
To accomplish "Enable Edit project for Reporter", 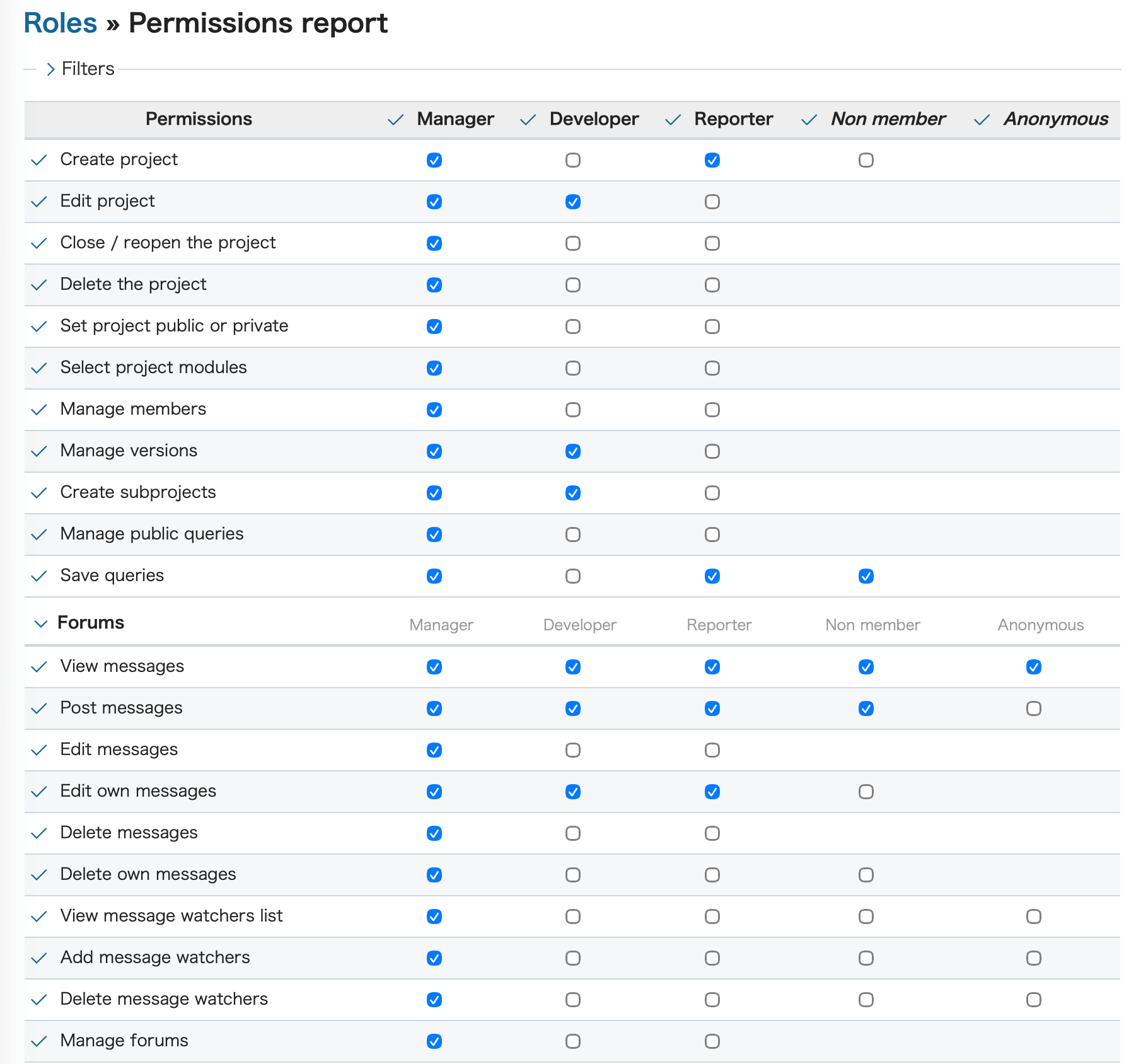I will point(712,202).
